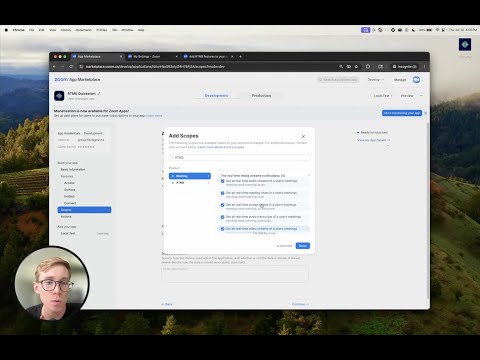Uncheck the real-time audio streams scope

coord(223,181)
